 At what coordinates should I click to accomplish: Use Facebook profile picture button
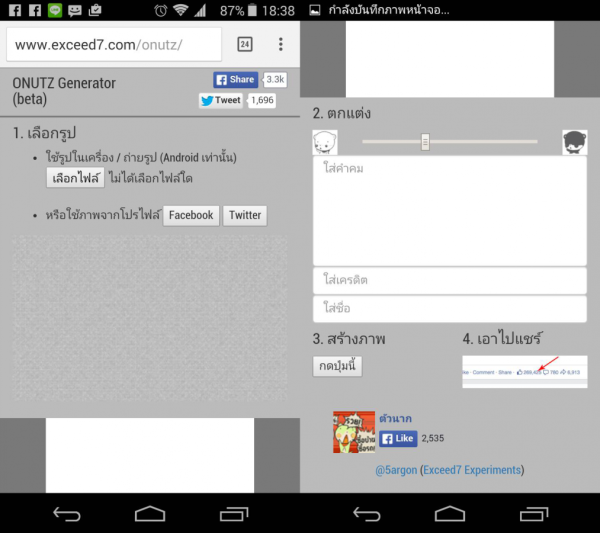pos(191,215)
